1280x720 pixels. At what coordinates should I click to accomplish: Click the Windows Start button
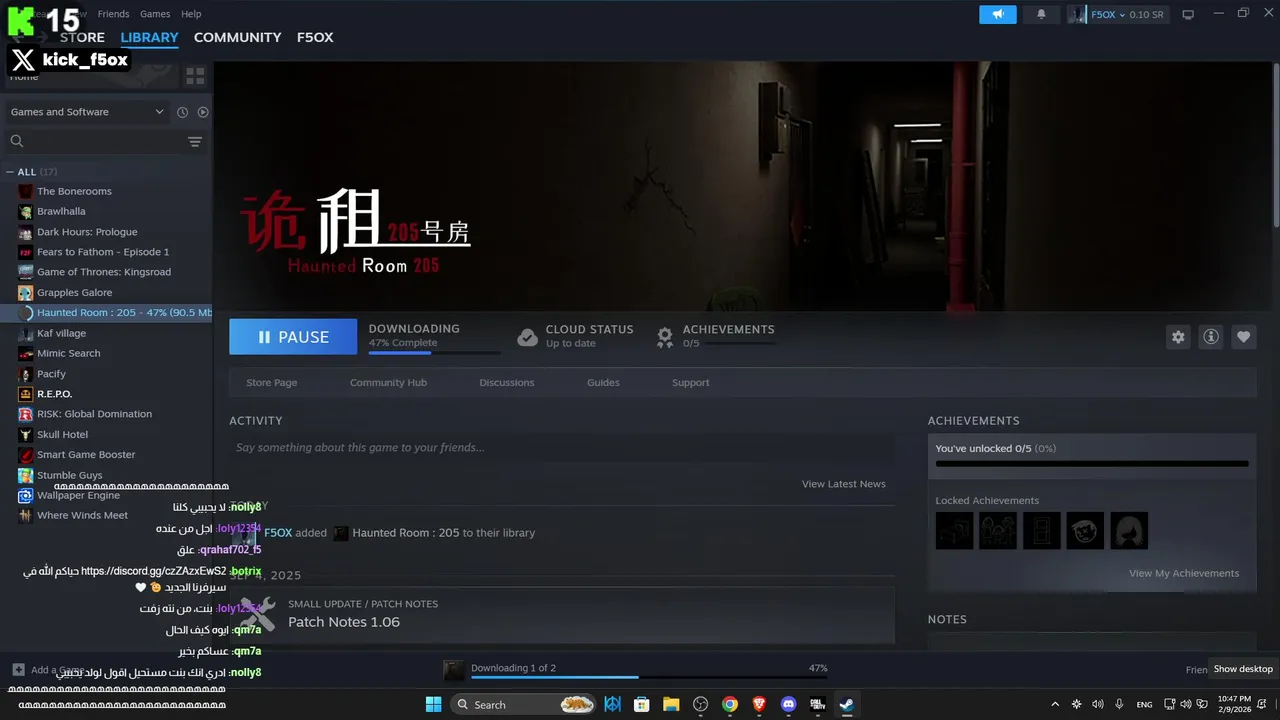coord(433,704)
